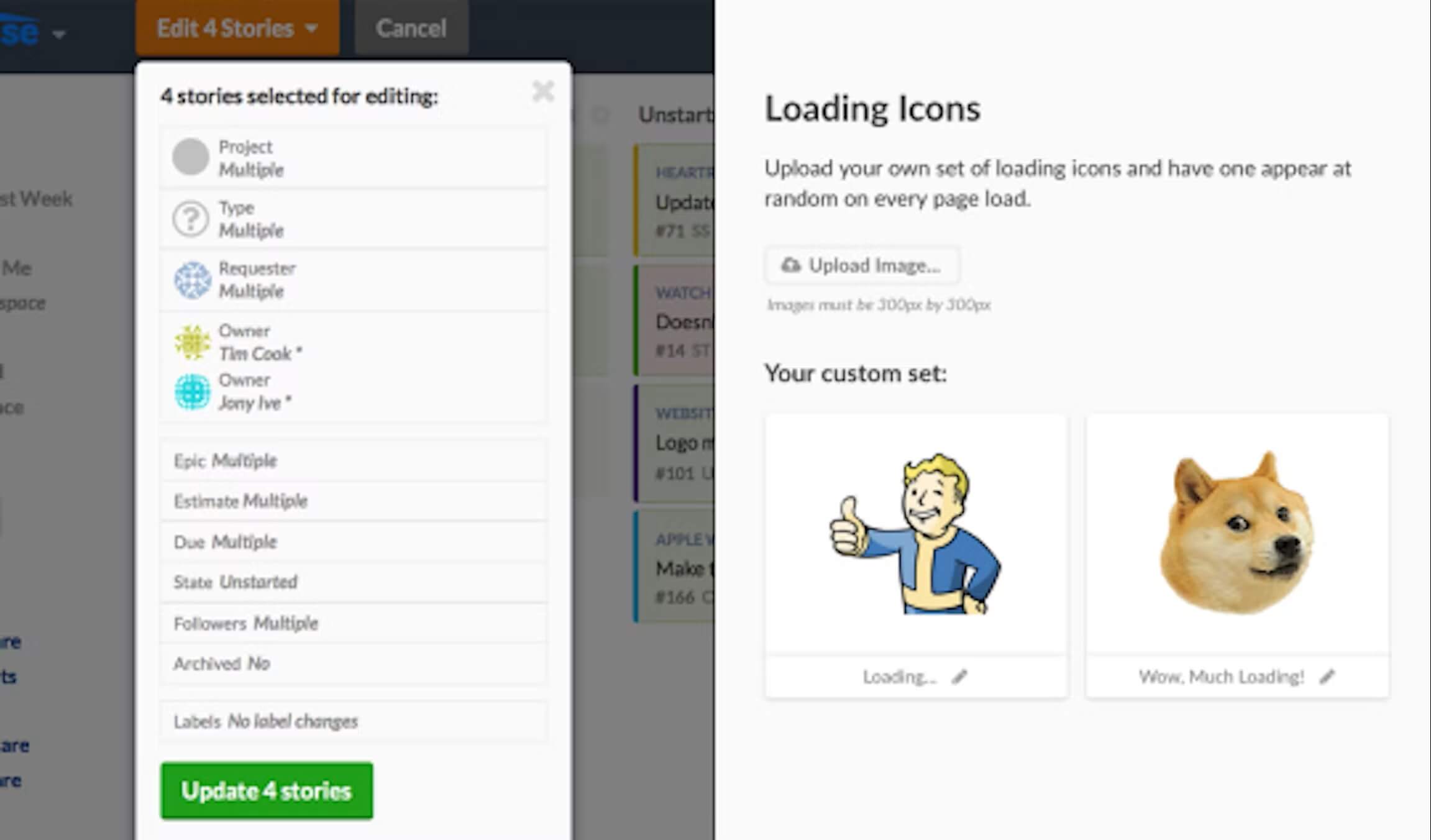Open story card #166 in background board
Viewport: 1431px width, 840px height.
pyautogui.click(x=674, y=567)
